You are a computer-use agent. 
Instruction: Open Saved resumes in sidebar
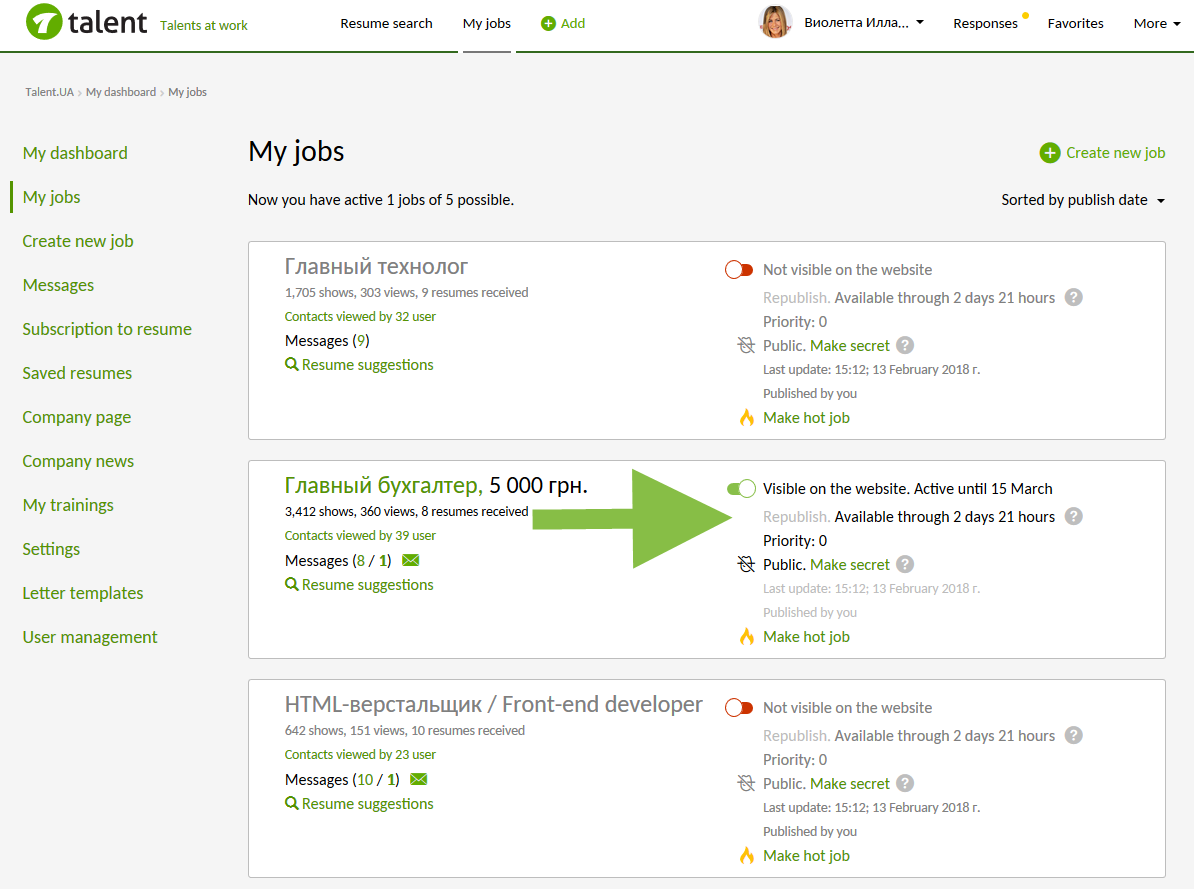pos(77,373)
